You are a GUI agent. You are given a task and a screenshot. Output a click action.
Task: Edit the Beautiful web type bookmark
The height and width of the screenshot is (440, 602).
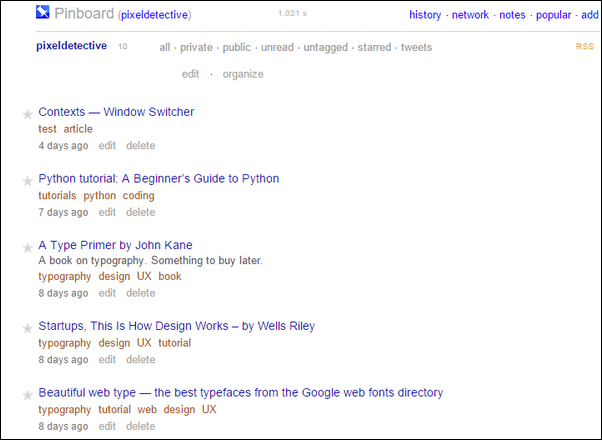point(107,426)
